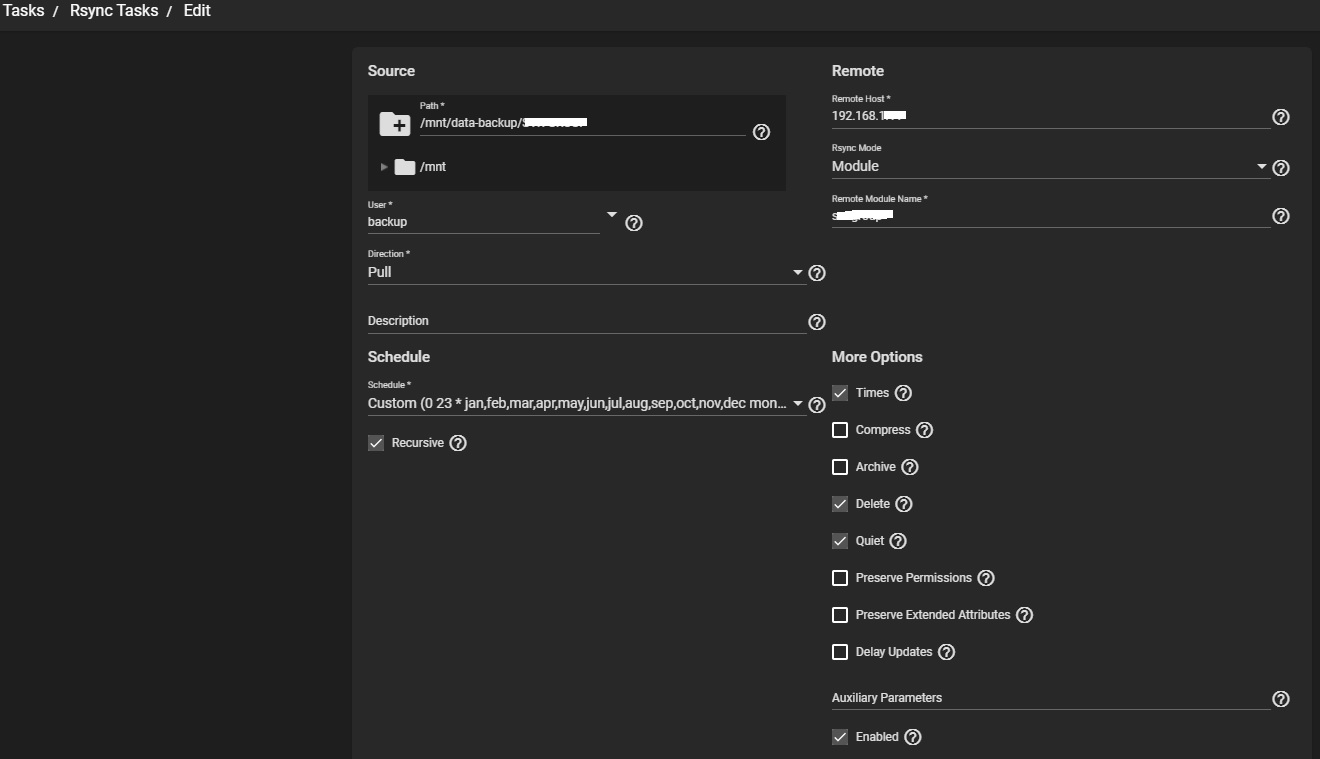Click the Path input field
This screenshot has width=1320, height=759.
click(582, 123)
